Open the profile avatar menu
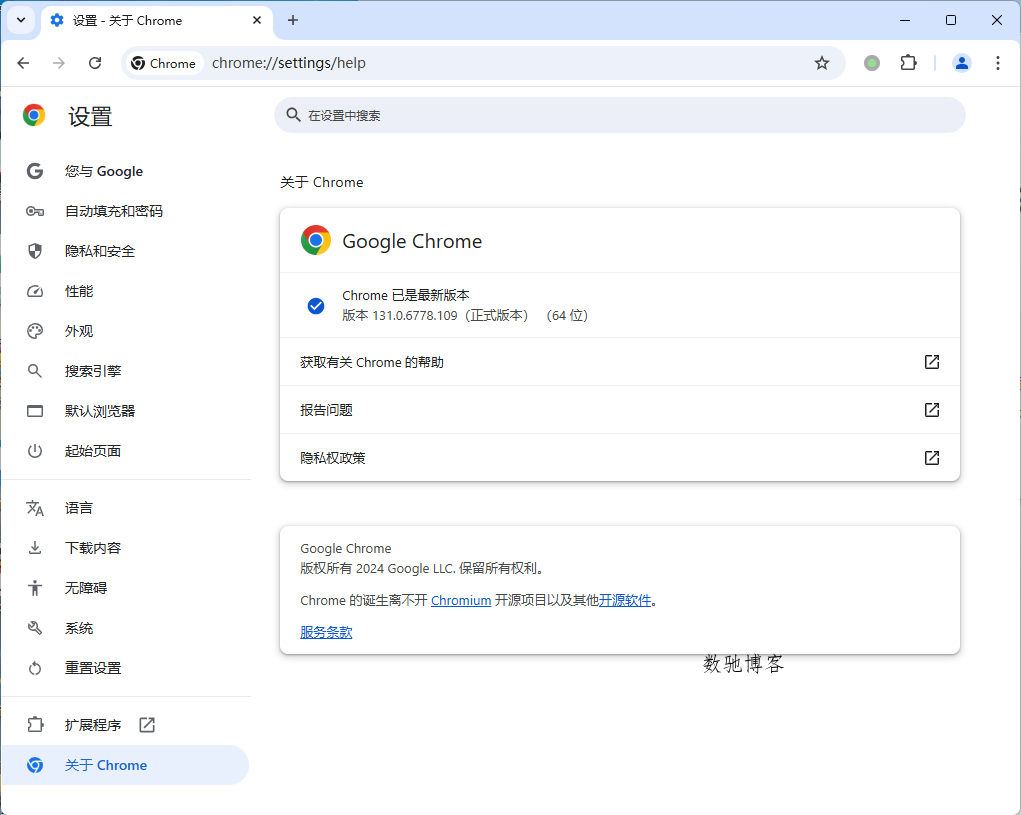Image resolution: width=1021 pixels, height=815 pixels. [962, 63]
